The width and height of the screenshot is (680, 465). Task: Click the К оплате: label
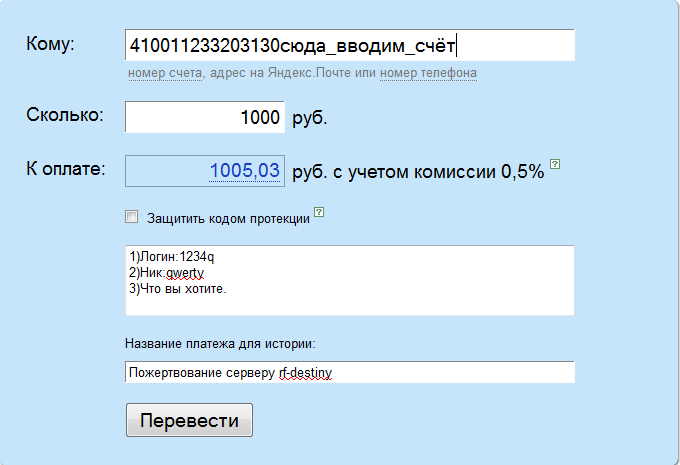click(x=66, y=169)
